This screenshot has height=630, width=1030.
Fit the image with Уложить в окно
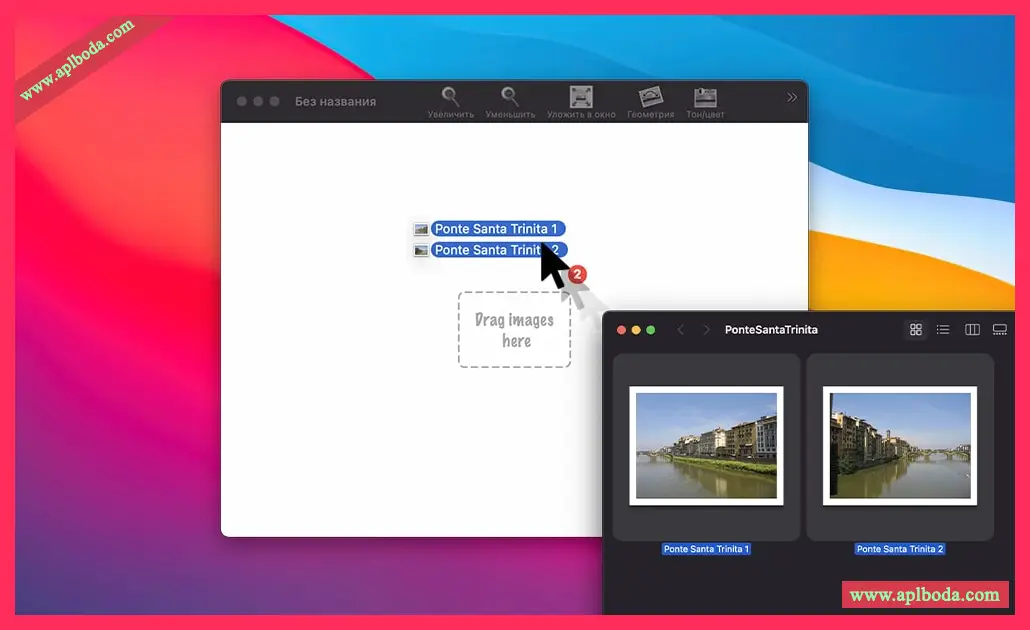(x=581, y=102)
